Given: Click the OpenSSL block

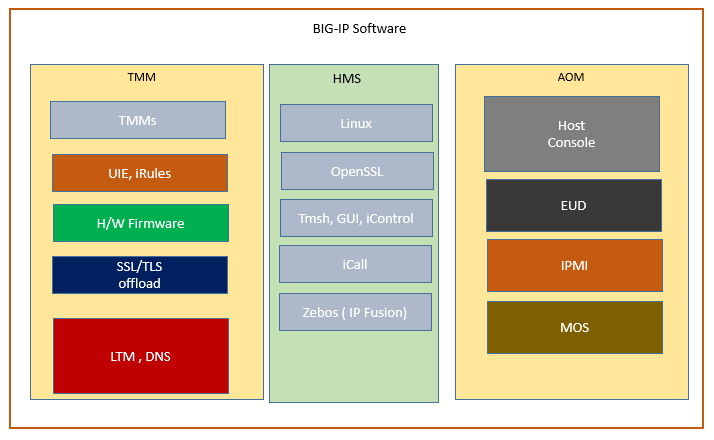Looking at the screenshot, I should click(357, 171).
